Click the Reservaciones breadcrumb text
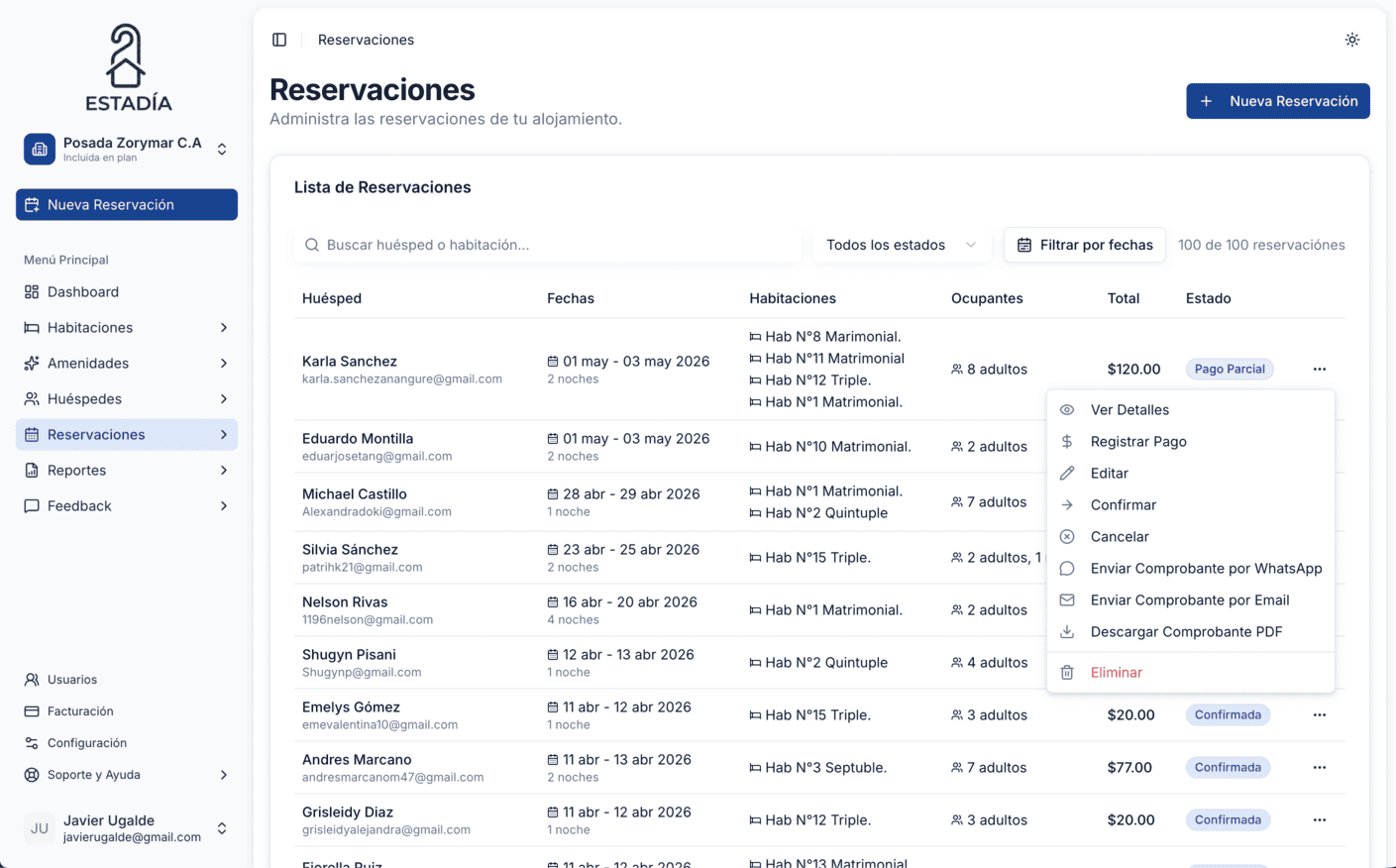This screenshot has height=868, width=1396. click(366, 40)
